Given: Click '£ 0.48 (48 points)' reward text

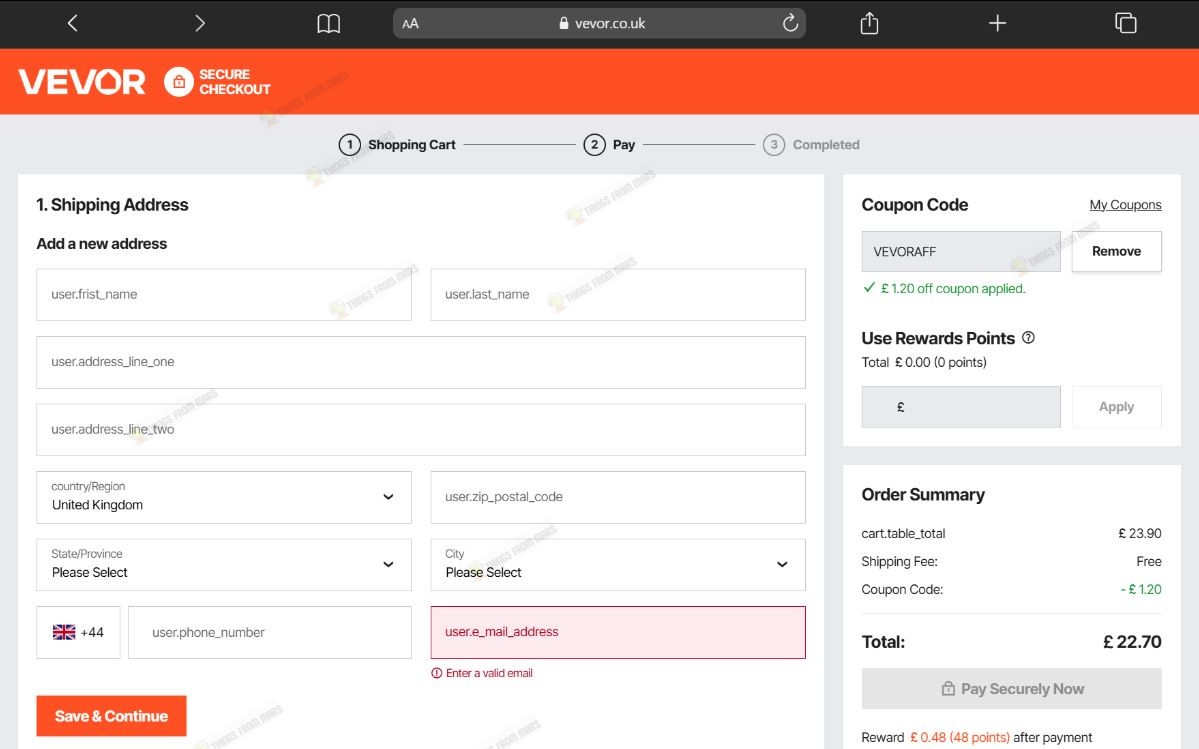Looking at the screenshot, I should pos(960,738).
